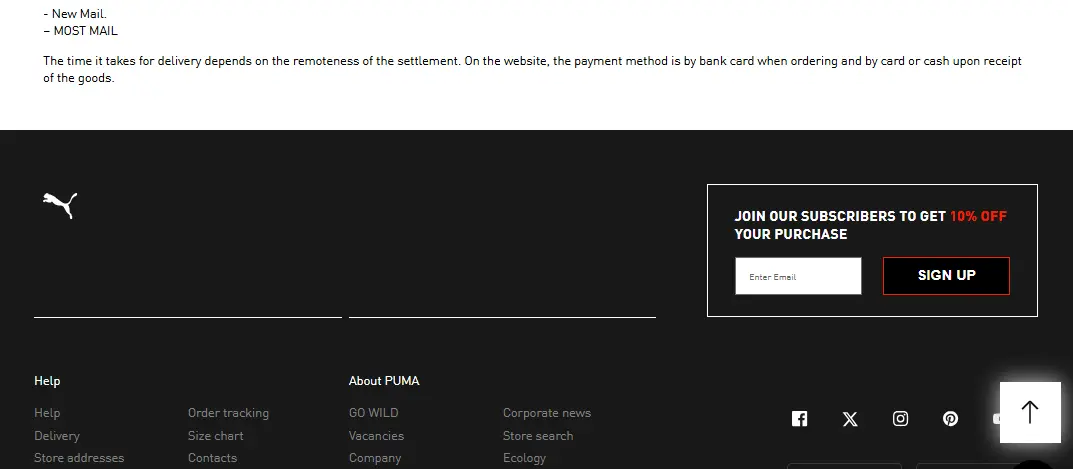The width and height of the screenshot is (1073, 469).
Task: Open PUMA's Instagram page
Action: (x=900, y=419)
